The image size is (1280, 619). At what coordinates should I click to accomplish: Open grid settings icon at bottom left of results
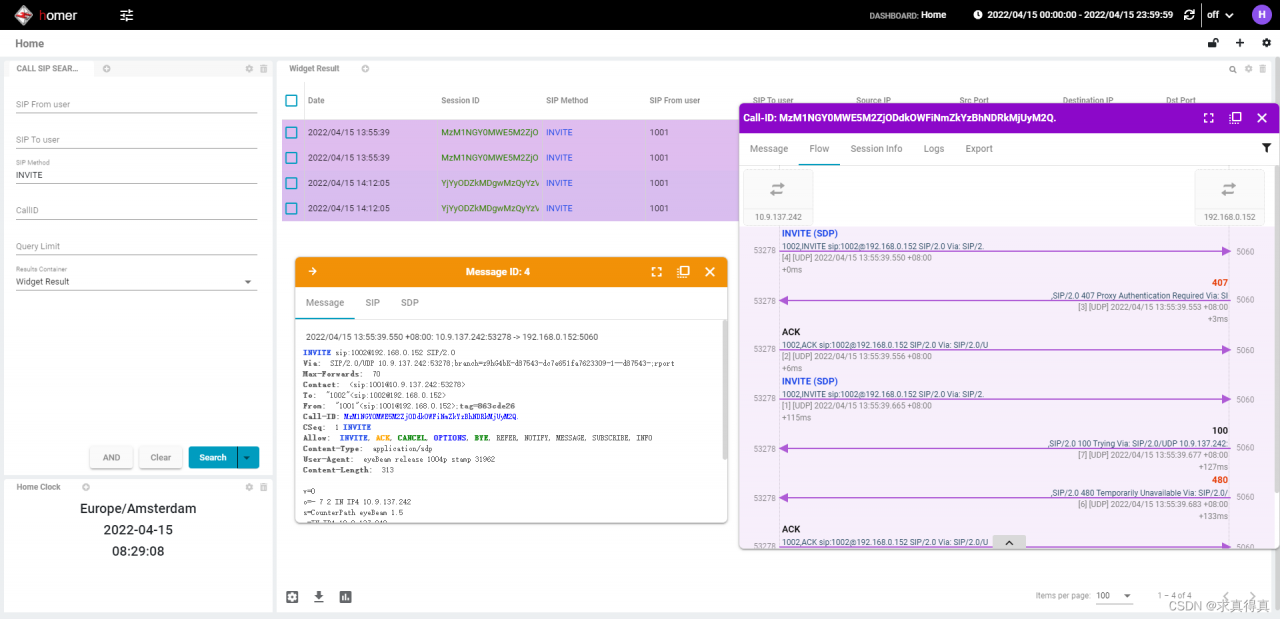tap(292, 597)
